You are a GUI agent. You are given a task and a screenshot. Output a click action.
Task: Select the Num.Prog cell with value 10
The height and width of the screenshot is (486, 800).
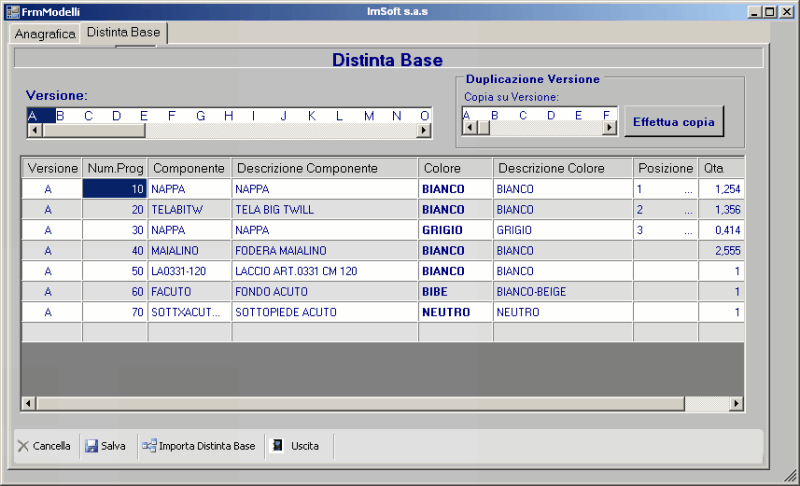click(x=115, y=189)
